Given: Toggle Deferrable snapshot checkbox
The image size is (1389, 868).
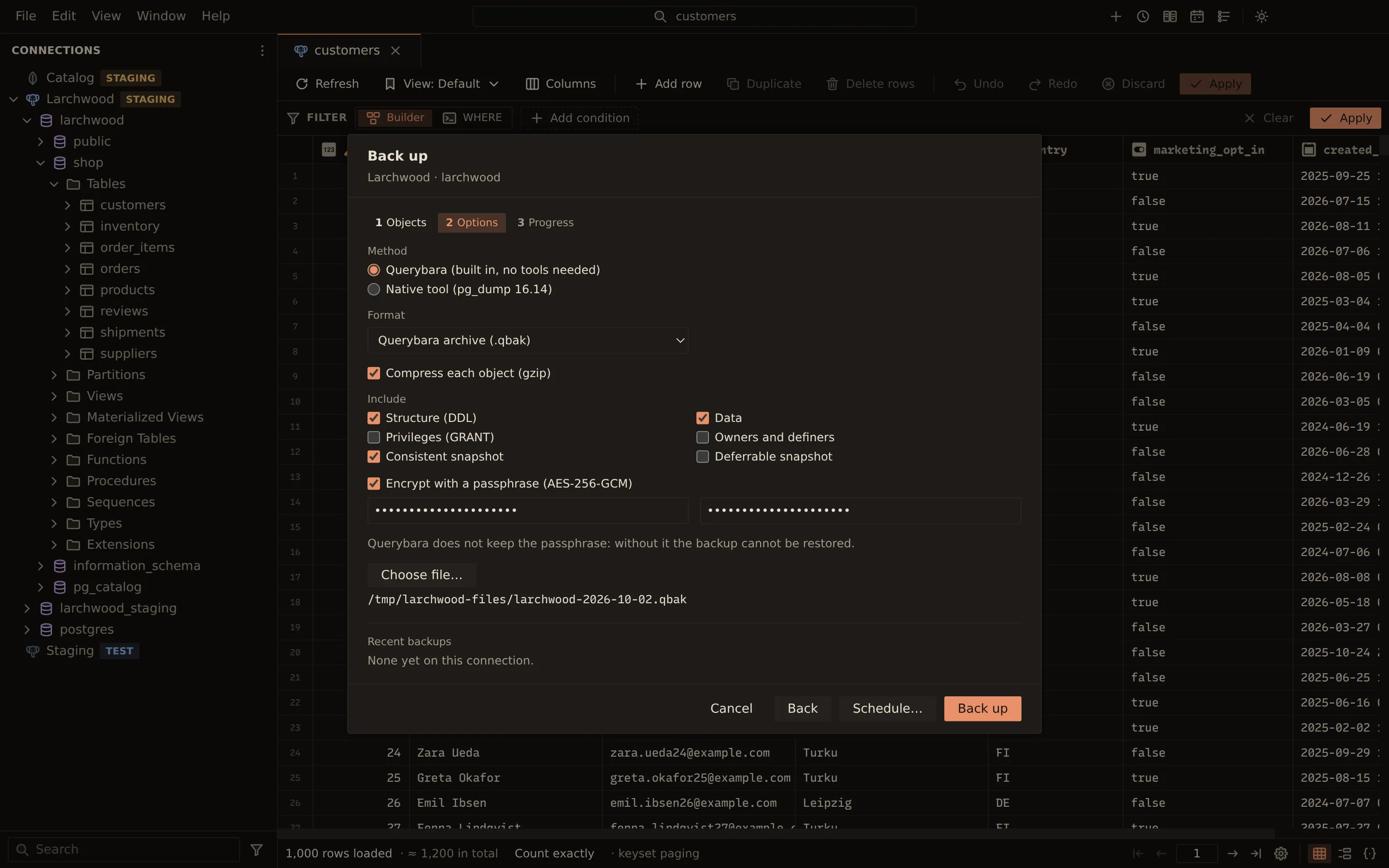Looking at the screenshot, I should tap(703, 456).
